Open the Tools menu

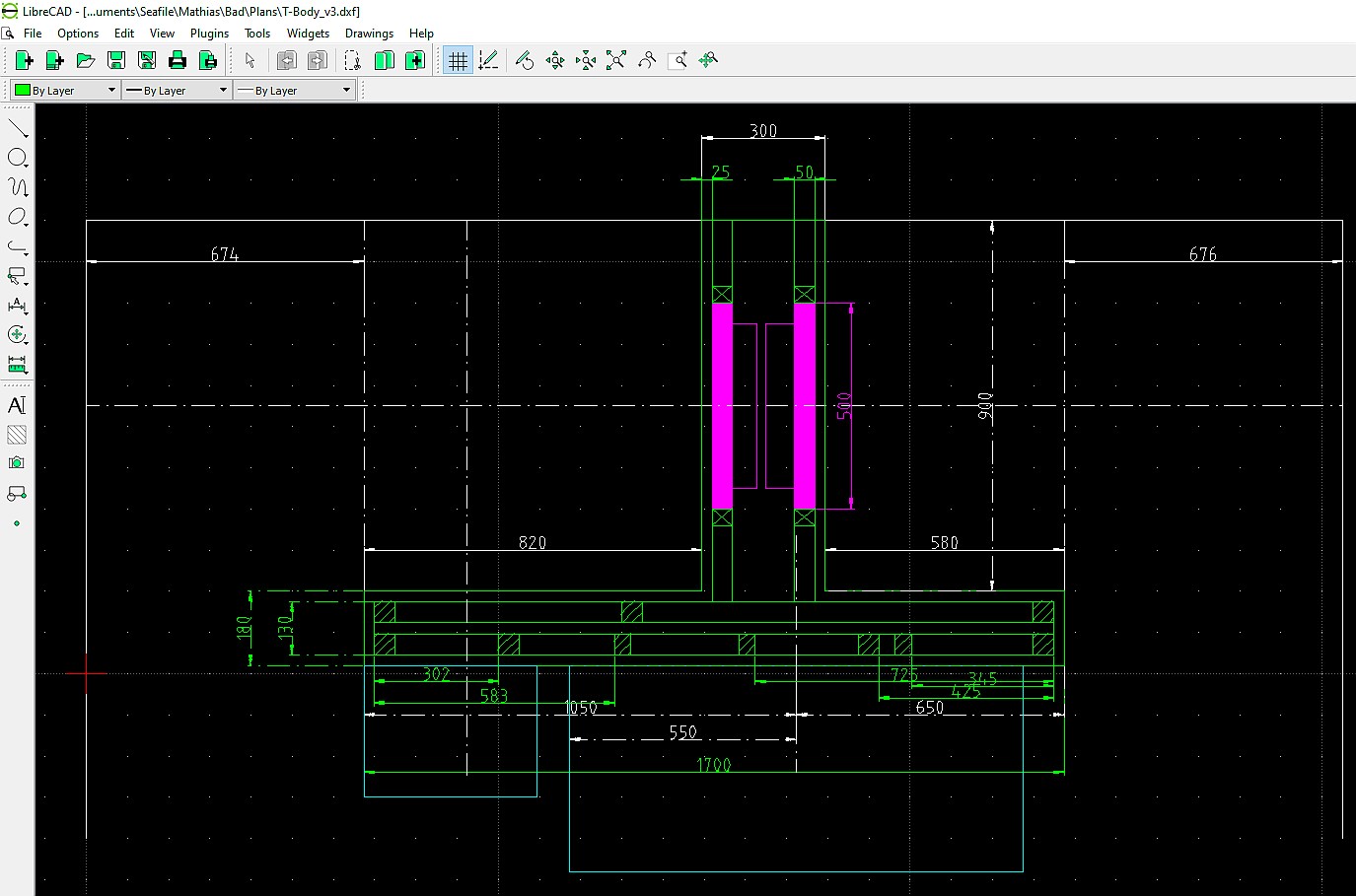click(257, 34)
